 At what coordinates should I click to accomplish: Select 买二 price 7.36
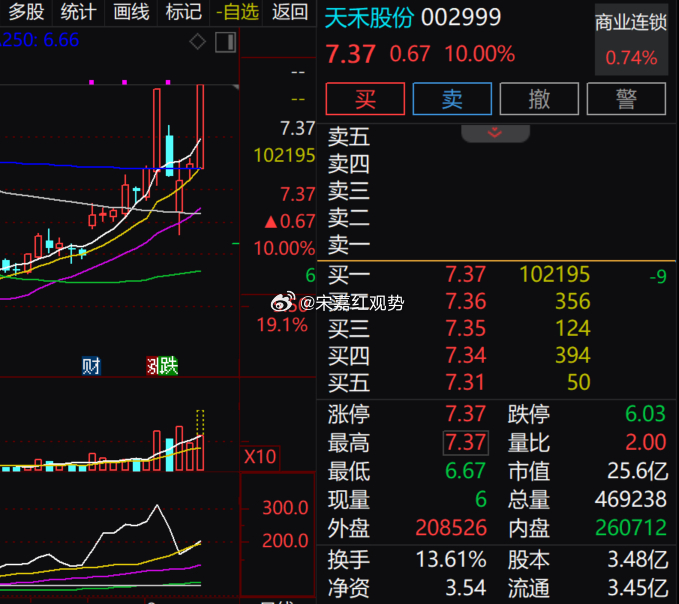point(466,301)
